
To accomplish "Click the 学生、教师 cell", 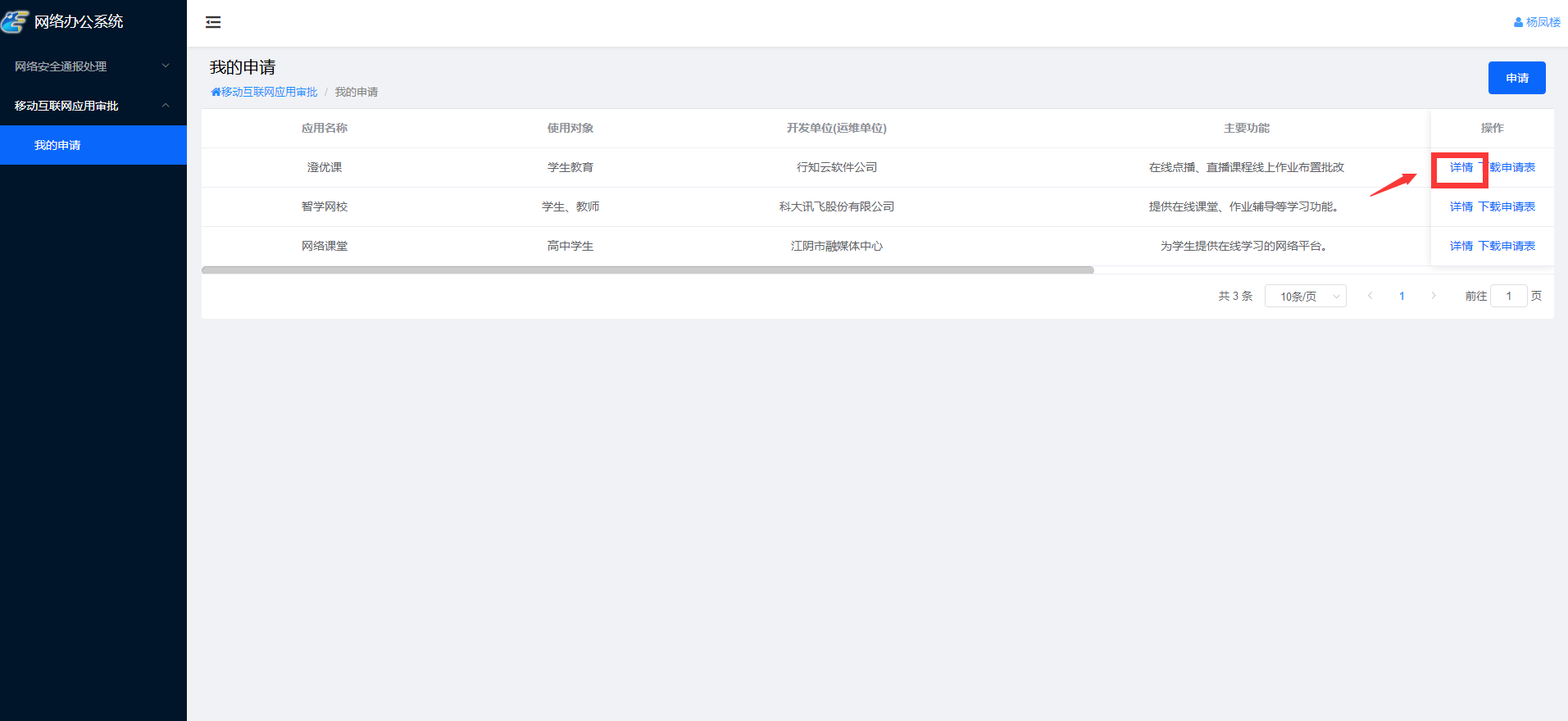I will pyautogui.click(x=570, y=206).
